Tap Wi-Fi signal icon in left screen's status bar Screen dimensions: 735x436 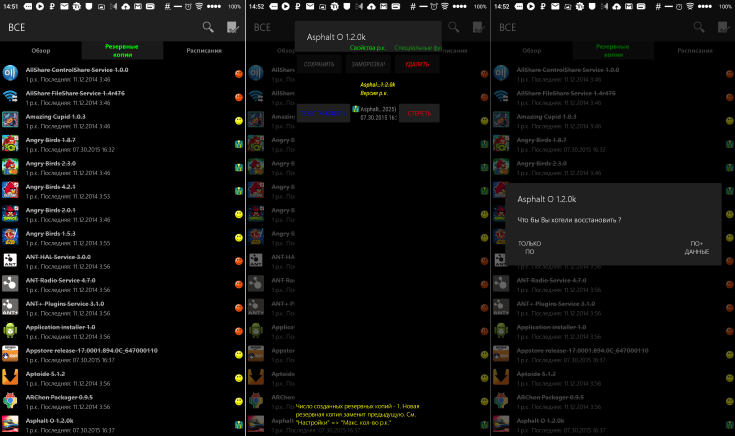200,7
